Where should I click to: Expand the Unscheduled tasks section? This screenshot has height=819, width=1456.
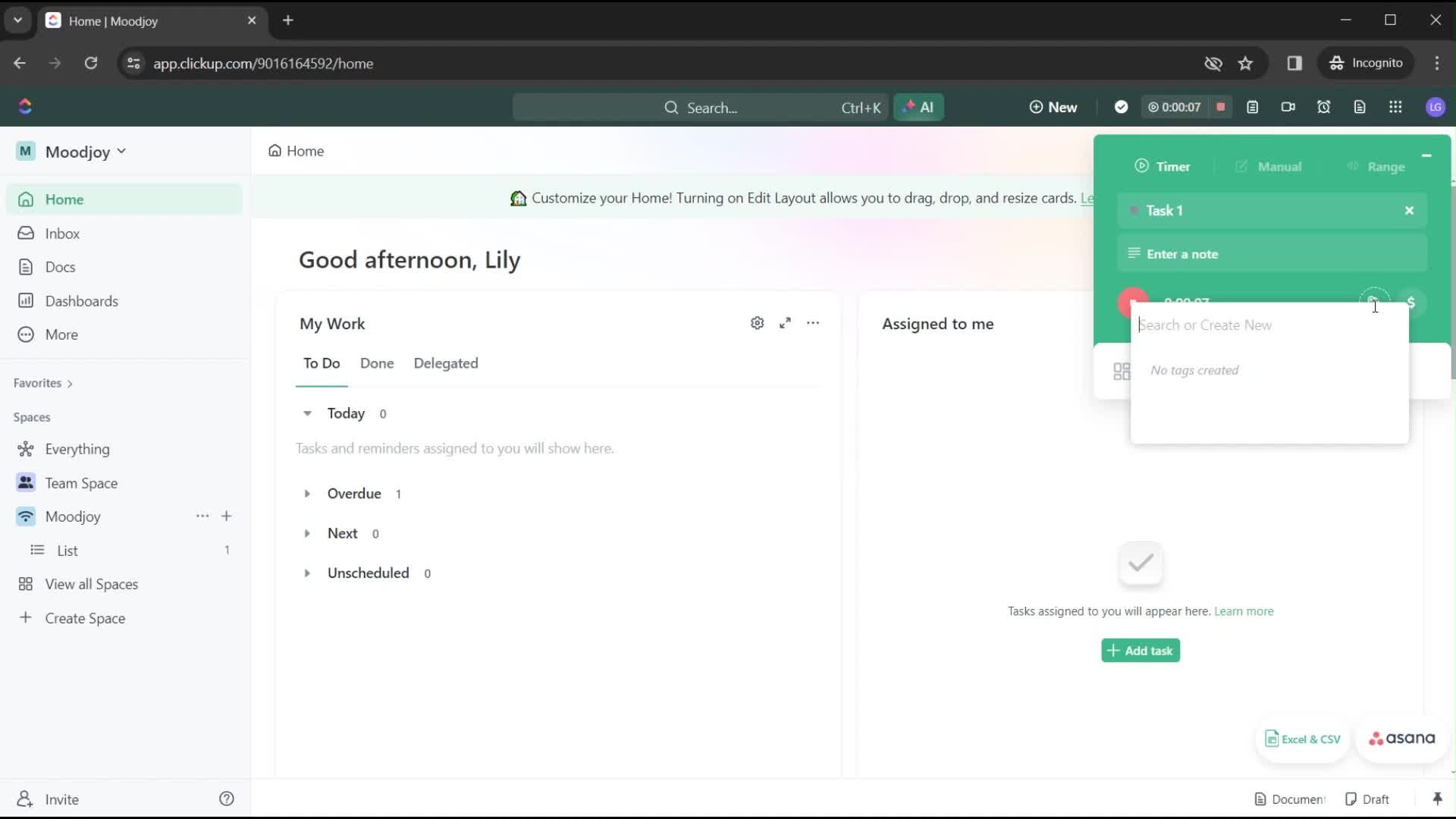[x=307, y=572]
